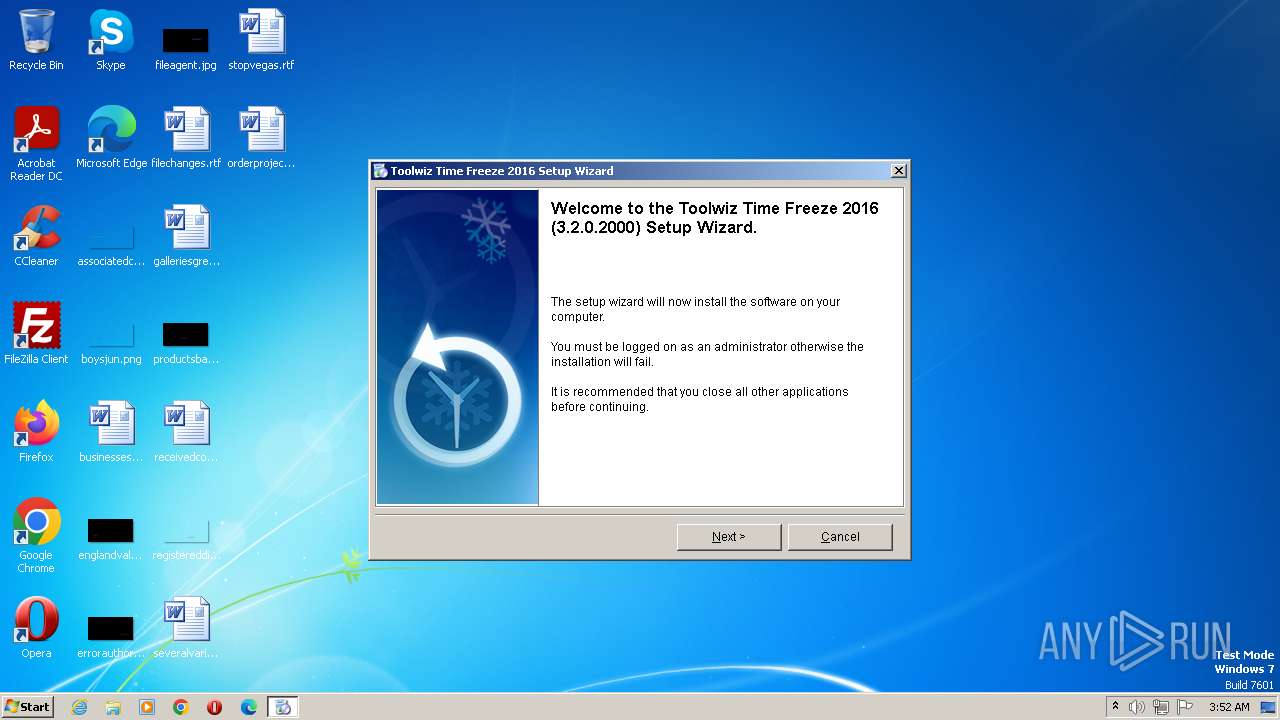Screen dimensions: 1280x720
Task: Select stopvegas.rtf document icon
Action: point(261,40)
